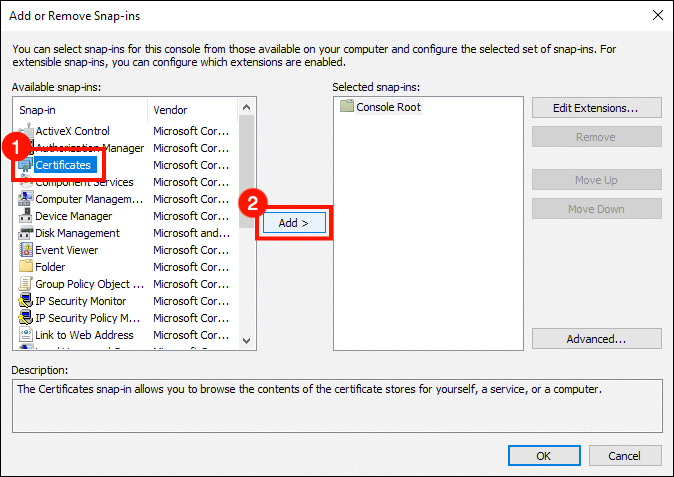Screen dimensions: 674x477
Task: Select the IP Security Monitor icon
Action: pos(27,301)
